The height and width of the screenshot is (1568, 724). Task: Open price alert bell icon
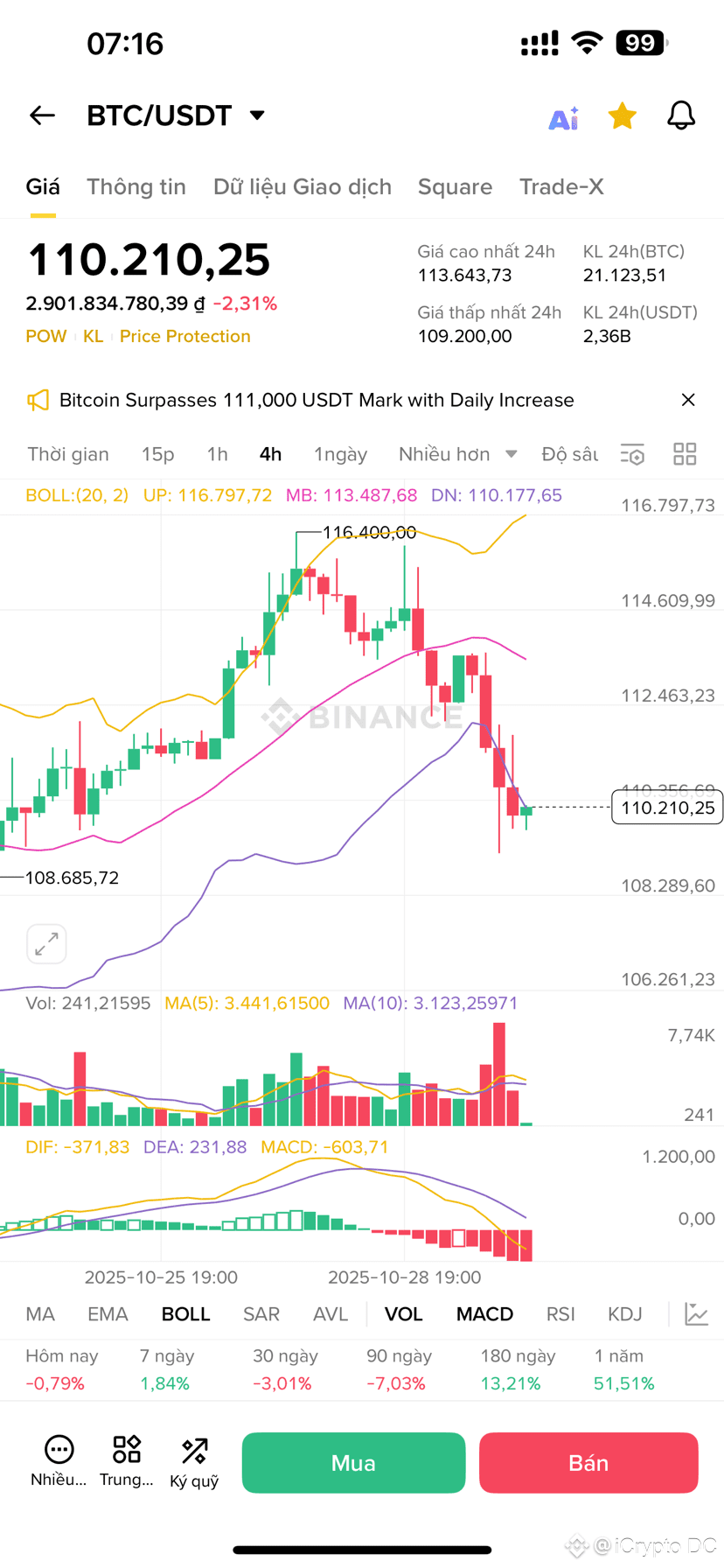[681, 115]
